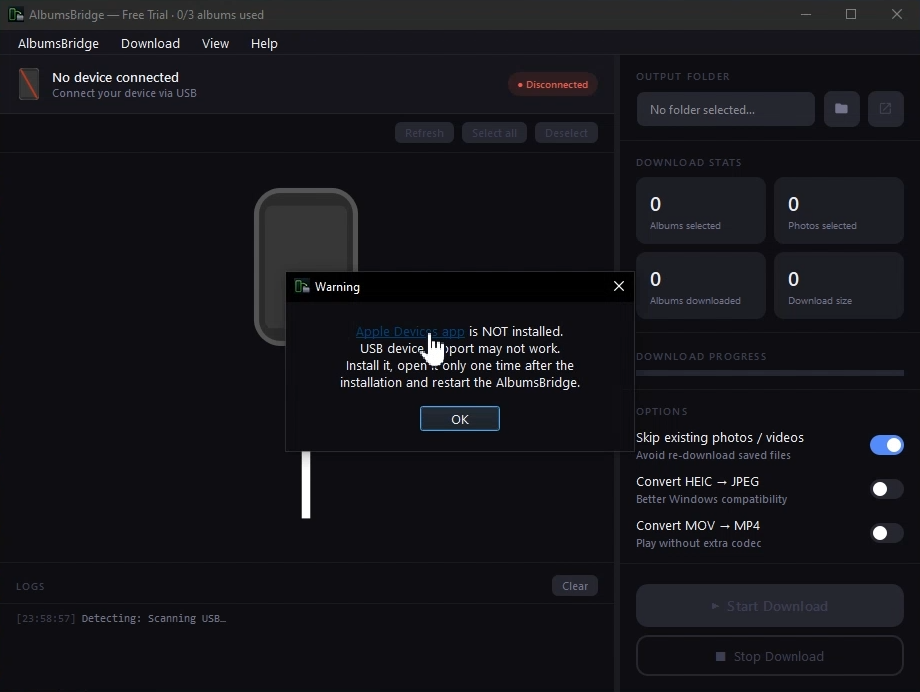
Task: Click the 'Detecting: Scanning USB' log entry
Action: point(121,618)
